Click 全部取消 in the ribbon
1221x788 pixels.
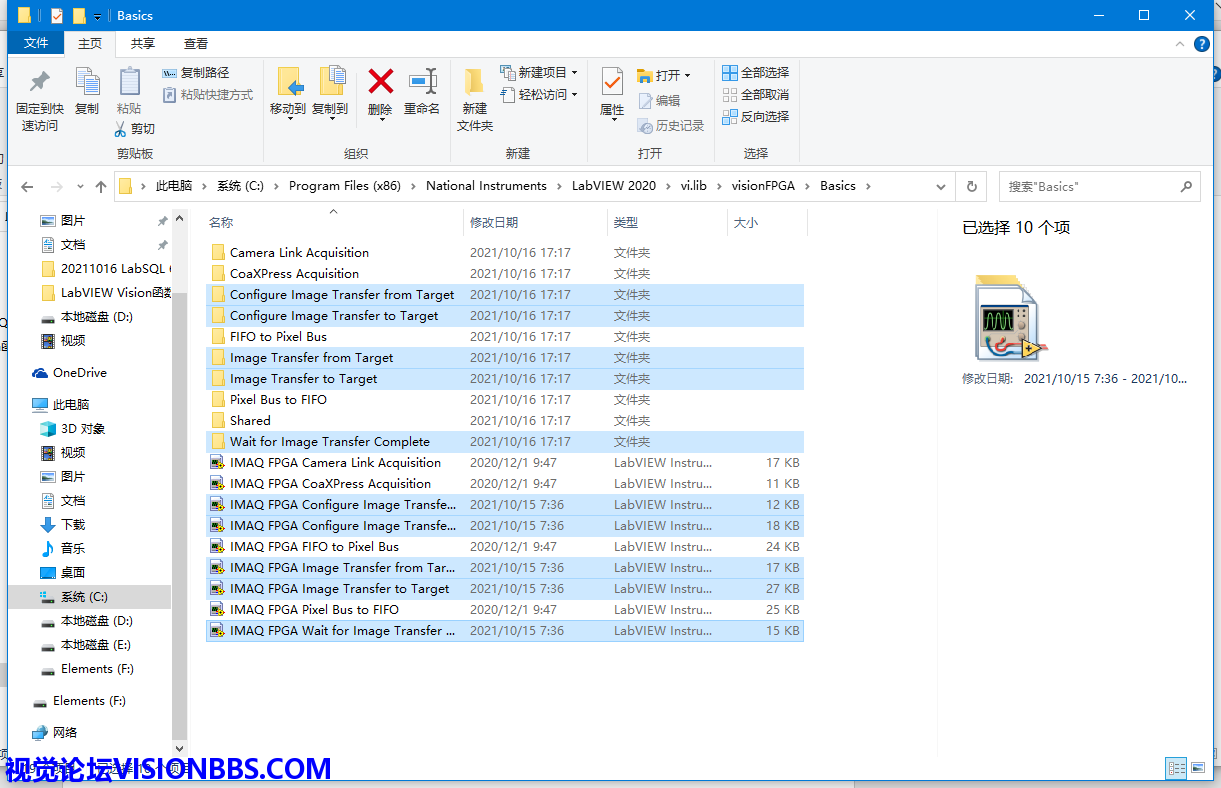[x=756, y=94]
